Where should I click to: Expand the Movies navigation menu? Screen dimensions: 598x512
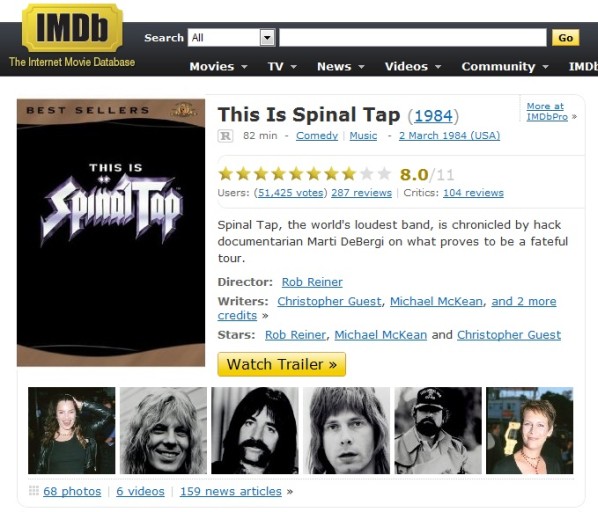pos(219,66)
